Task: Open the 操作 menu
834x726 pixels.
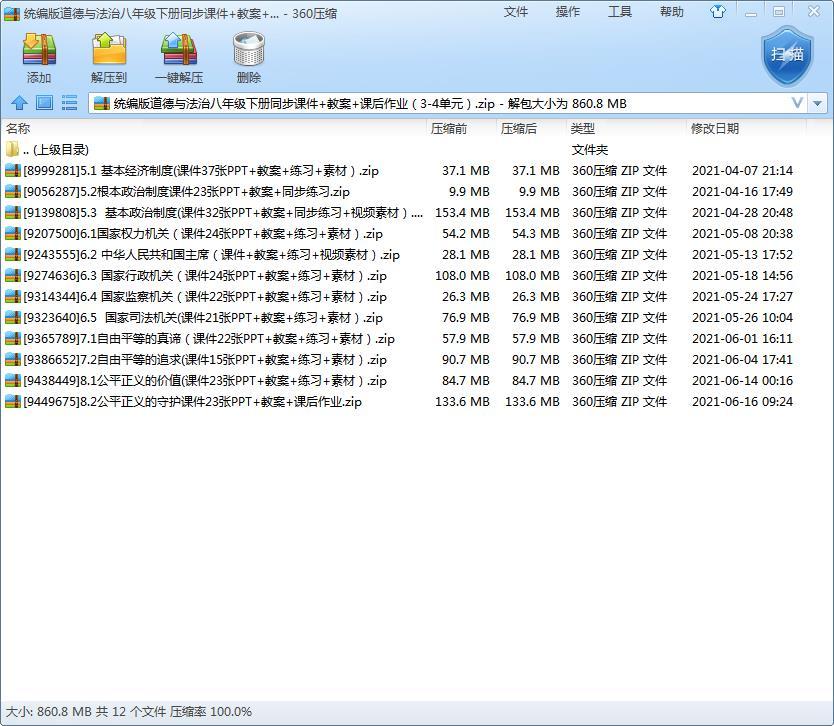Action: coord(568,12)
